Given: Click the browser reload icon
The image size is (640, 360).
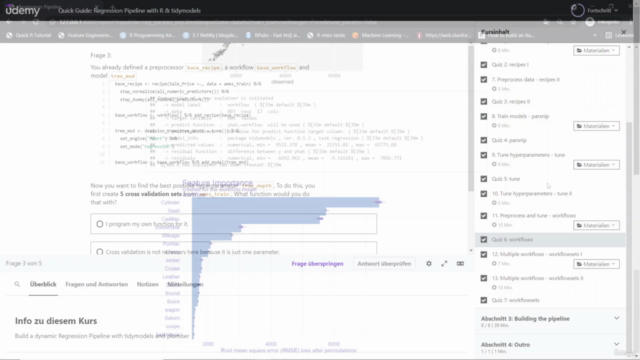Looking at the screenshot, I should (x=36, y=22).
